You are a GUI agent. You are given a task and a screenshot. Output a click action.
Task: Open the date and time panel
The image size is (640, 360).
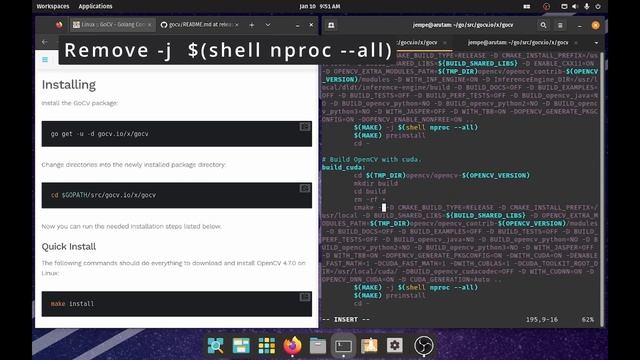pos(320,6)
